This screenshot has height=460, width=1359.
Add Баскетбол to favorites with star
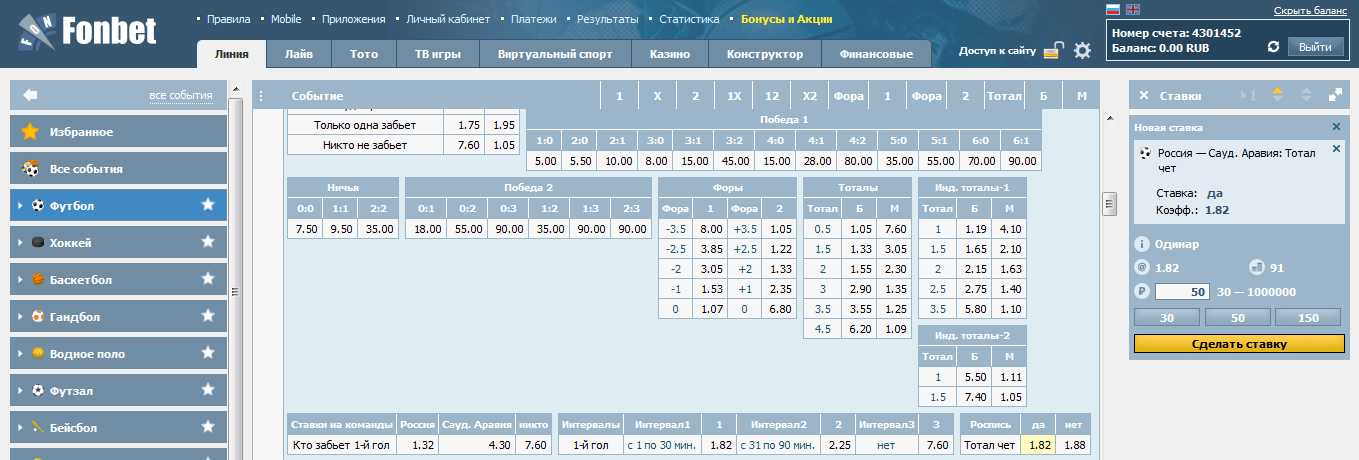pyautogui.click(x=208, y=279)
